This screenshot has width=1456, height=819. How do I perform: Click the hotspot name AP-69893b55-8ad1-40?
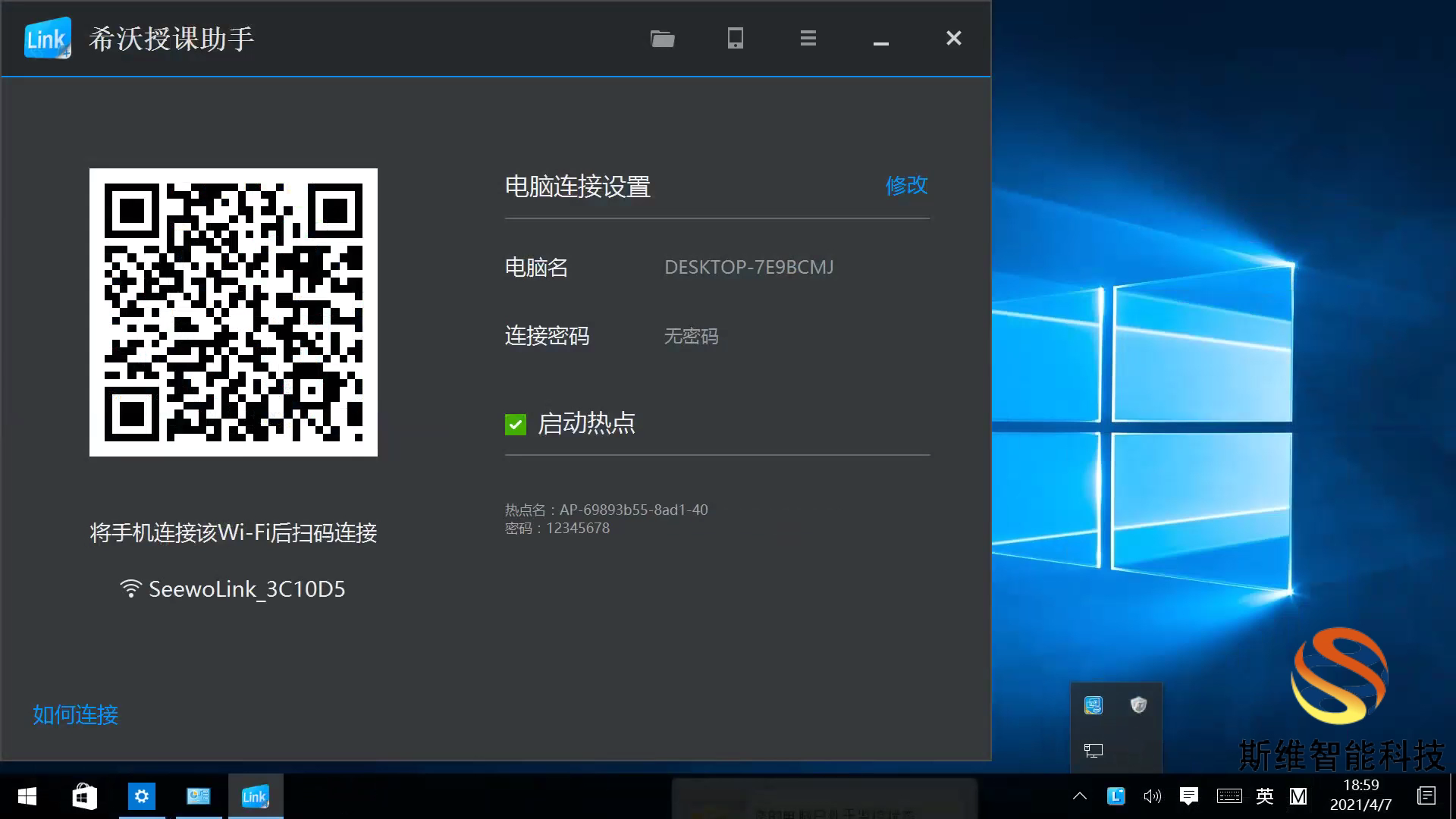click(633, 510)
